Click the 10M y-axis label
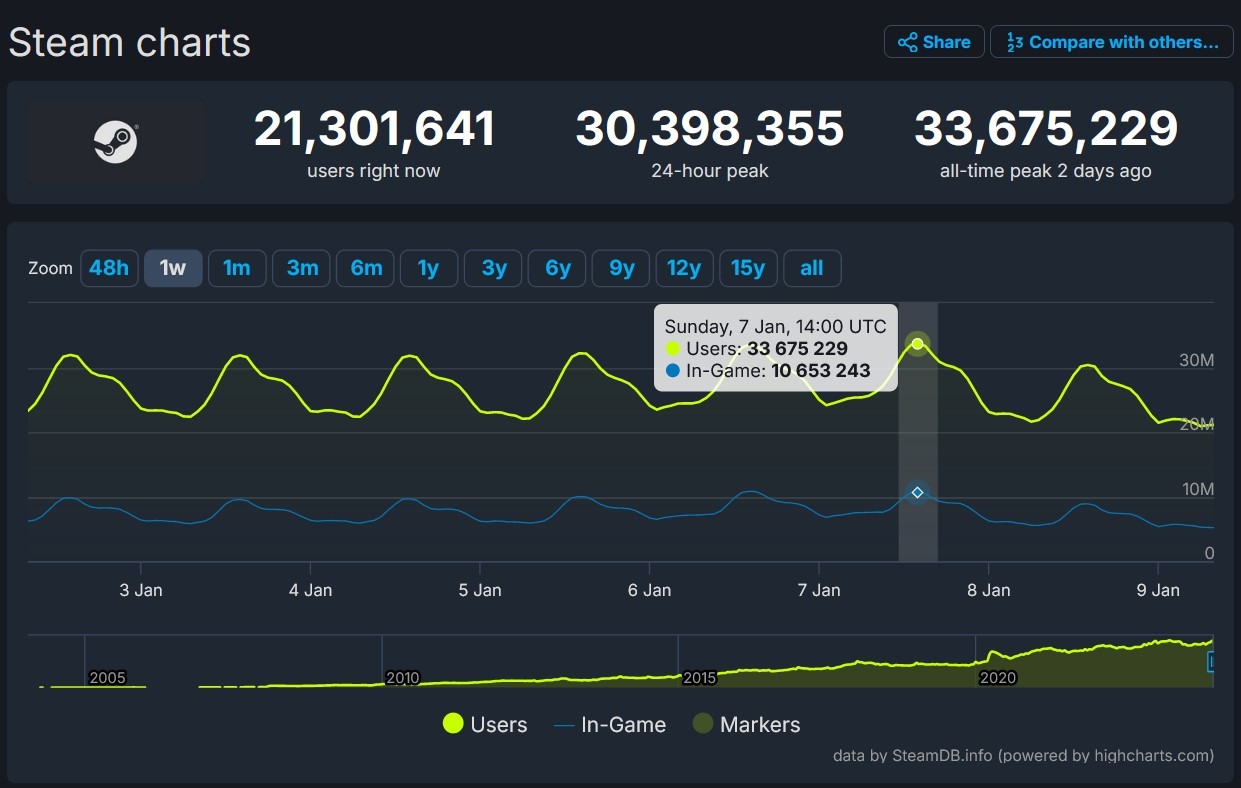Screen dimensions: 1241x788 pos(1196,489)
